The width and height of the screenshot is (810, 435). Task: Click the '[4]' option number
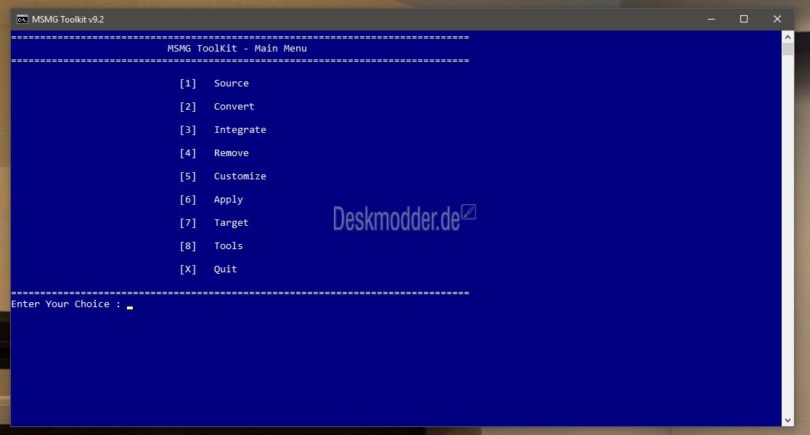pyautogui.click(x=188, y=153)
